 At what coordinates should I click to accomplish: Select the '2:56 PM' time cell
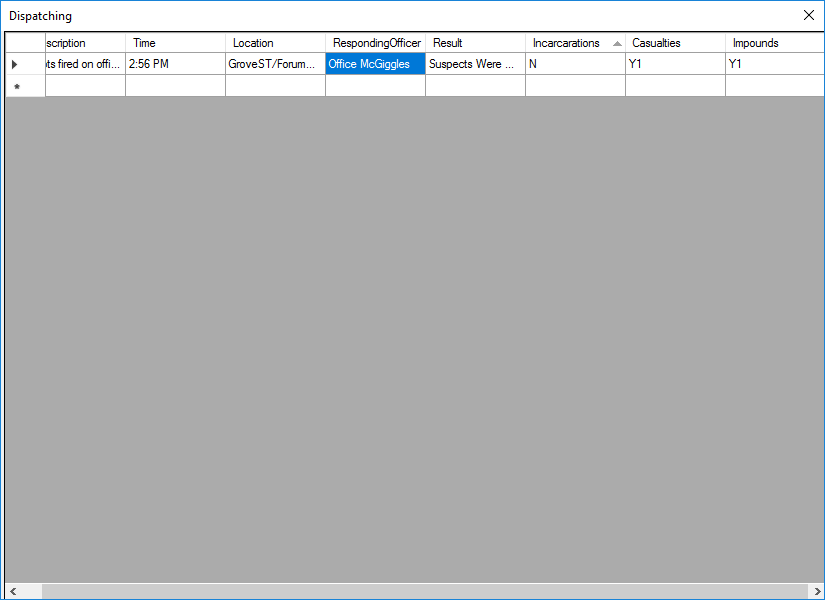click(x=175, y=64)
